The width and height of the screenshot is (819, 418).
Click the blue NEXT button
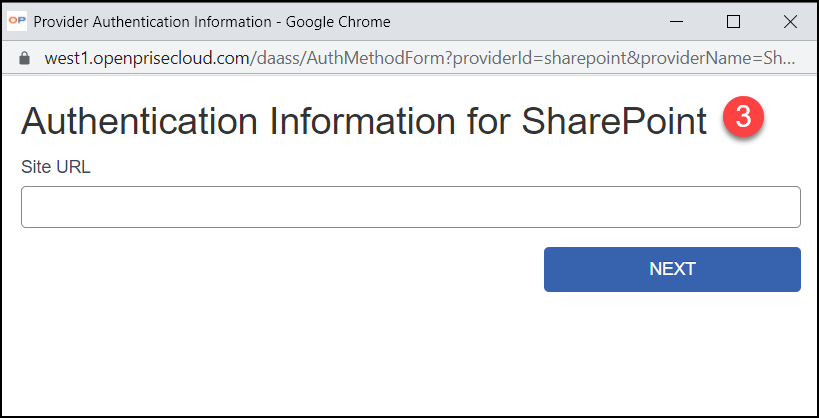(672, 269)
